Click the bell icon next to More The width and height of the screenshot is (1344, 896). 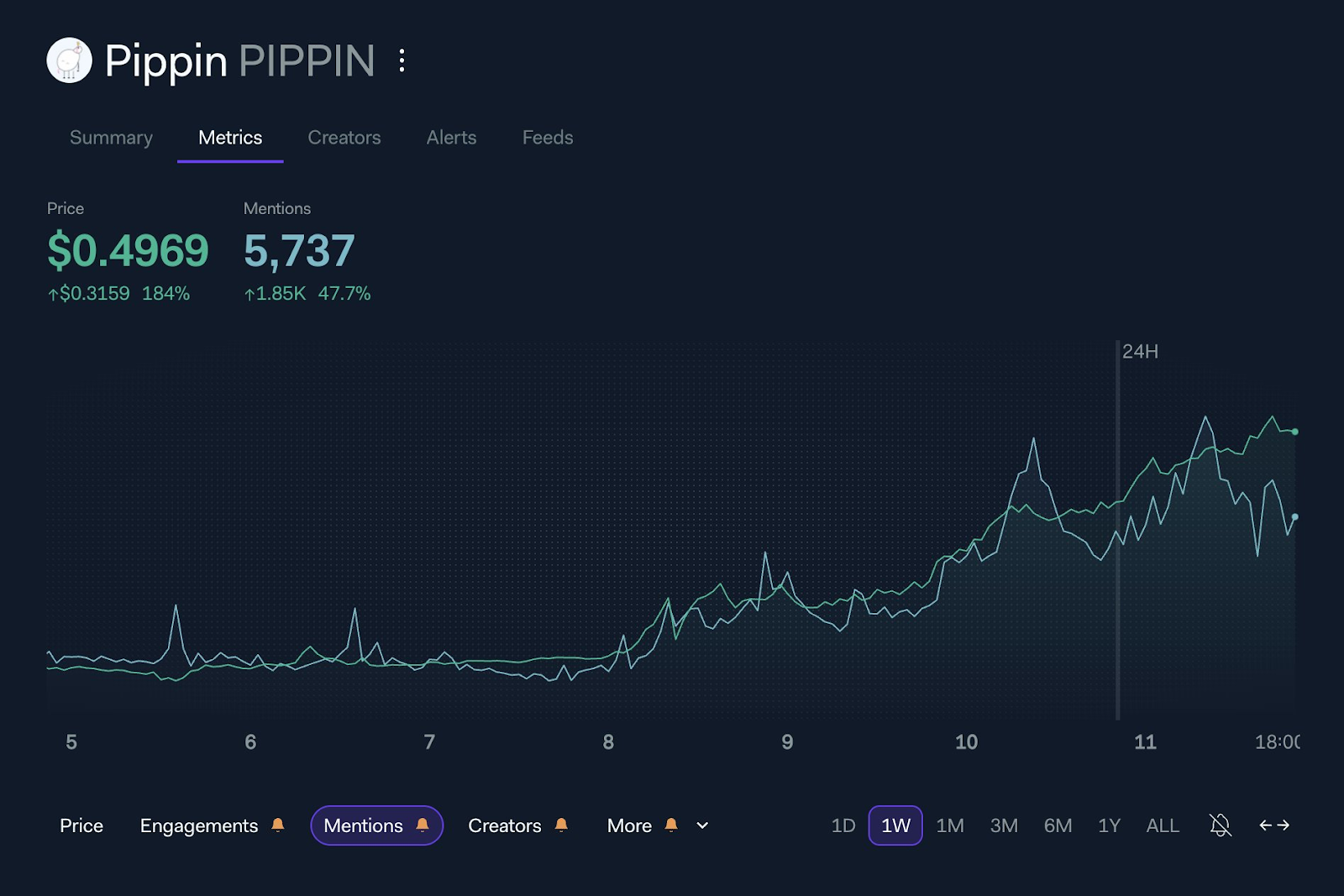pyautogui.click(x=669, y=825)
